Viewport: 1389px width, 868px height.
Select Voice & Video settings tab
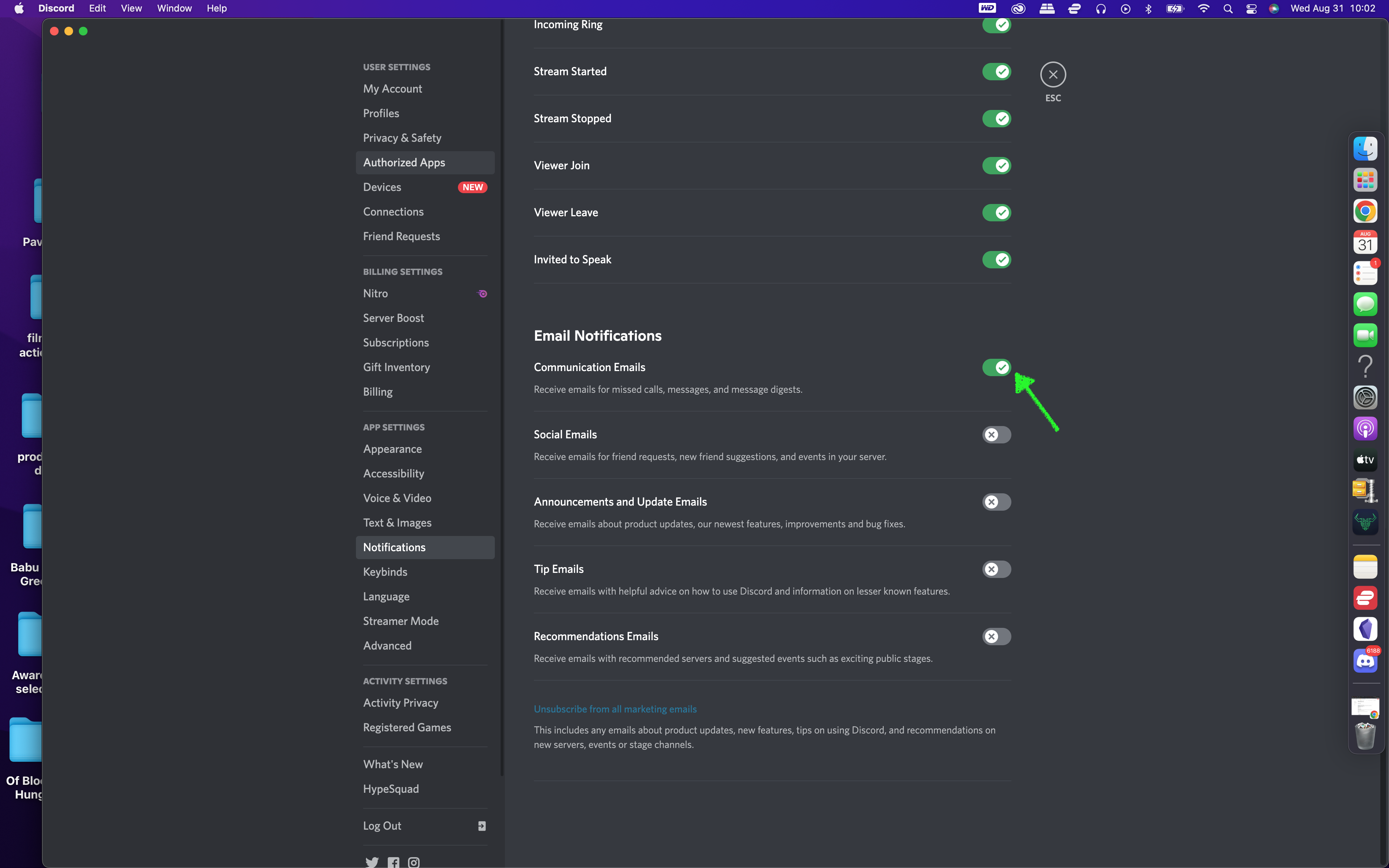click(x=397, y=498)
